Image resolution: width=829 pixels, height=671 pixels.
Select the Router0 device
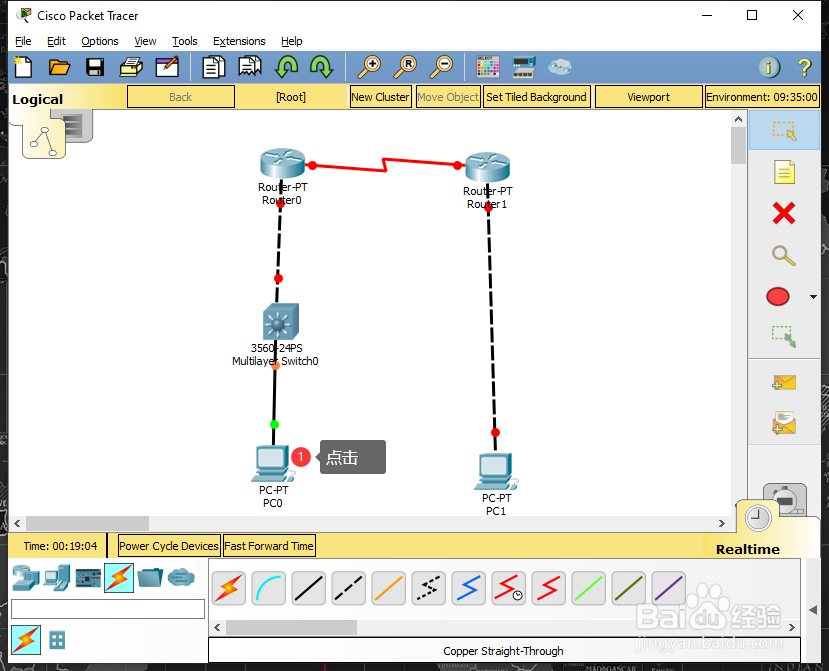(x=282, y=163)
